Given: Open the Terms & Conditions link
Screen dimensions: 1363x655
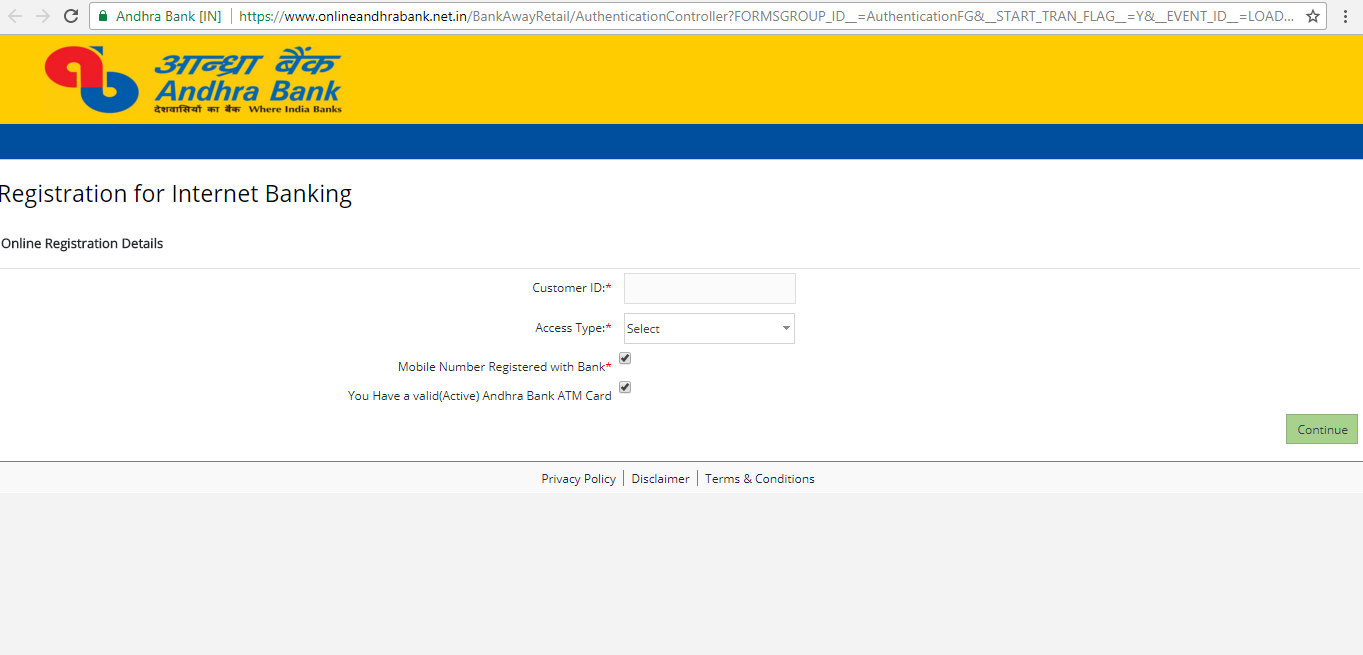Looking at the screenshot, I should [760, 479].
